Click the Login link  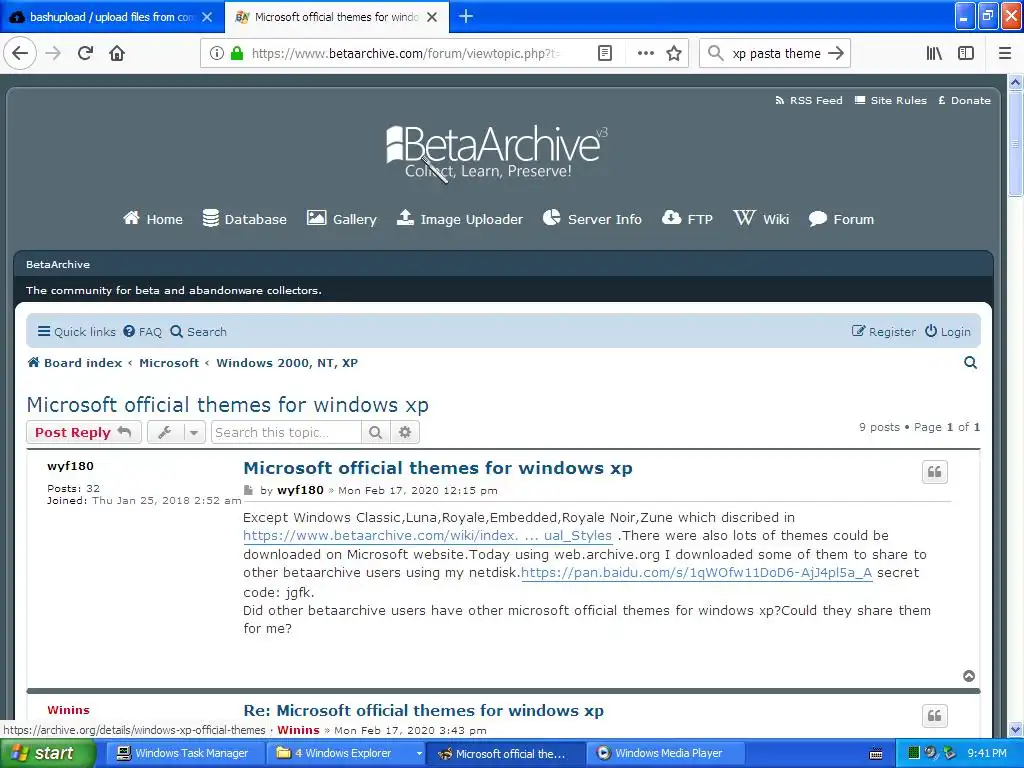click(948, 332)
